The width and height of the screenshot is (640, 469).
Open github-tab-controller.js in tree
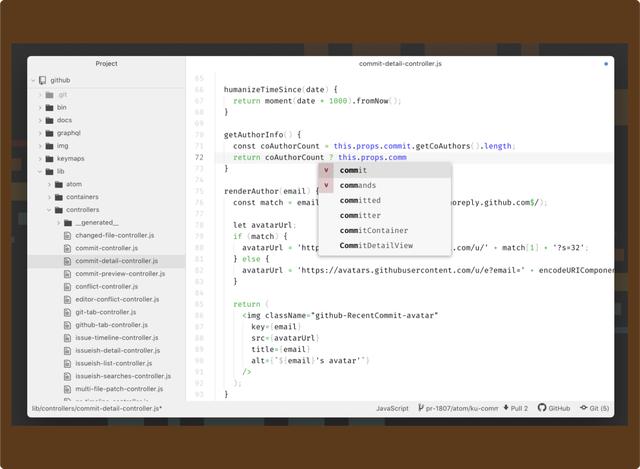pos(111,325)
